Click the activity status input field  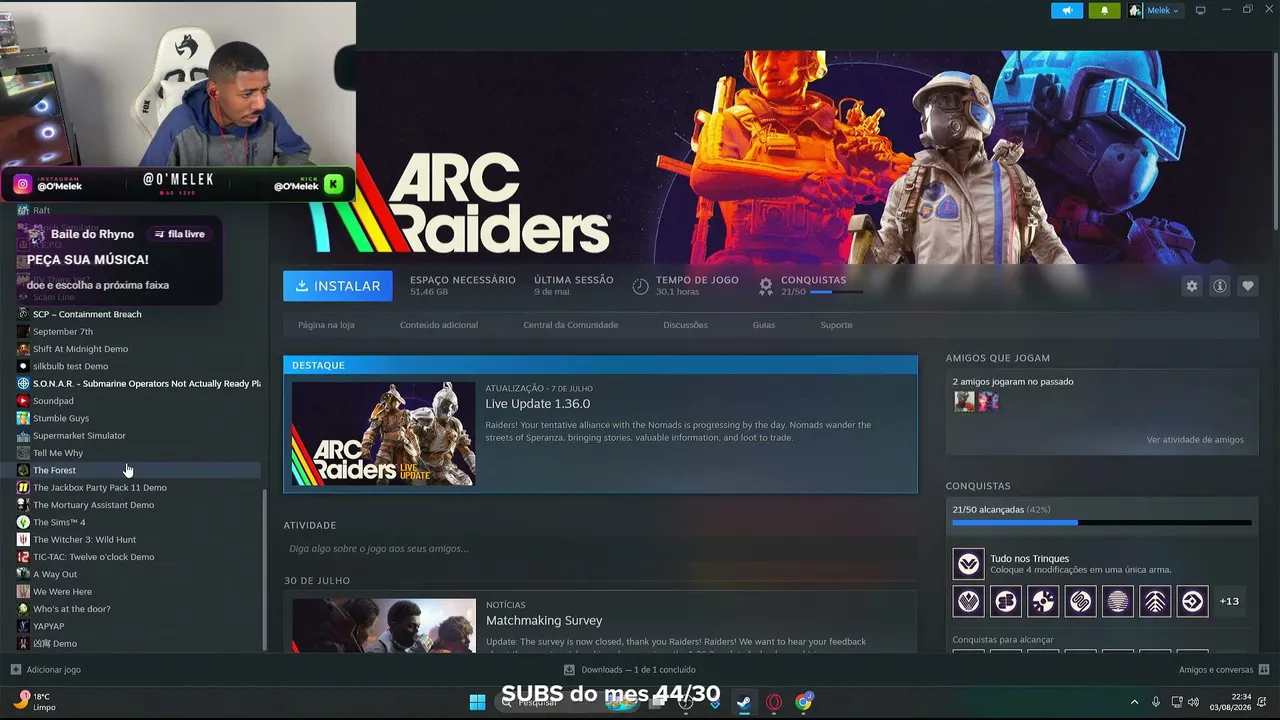coord(600,548)
